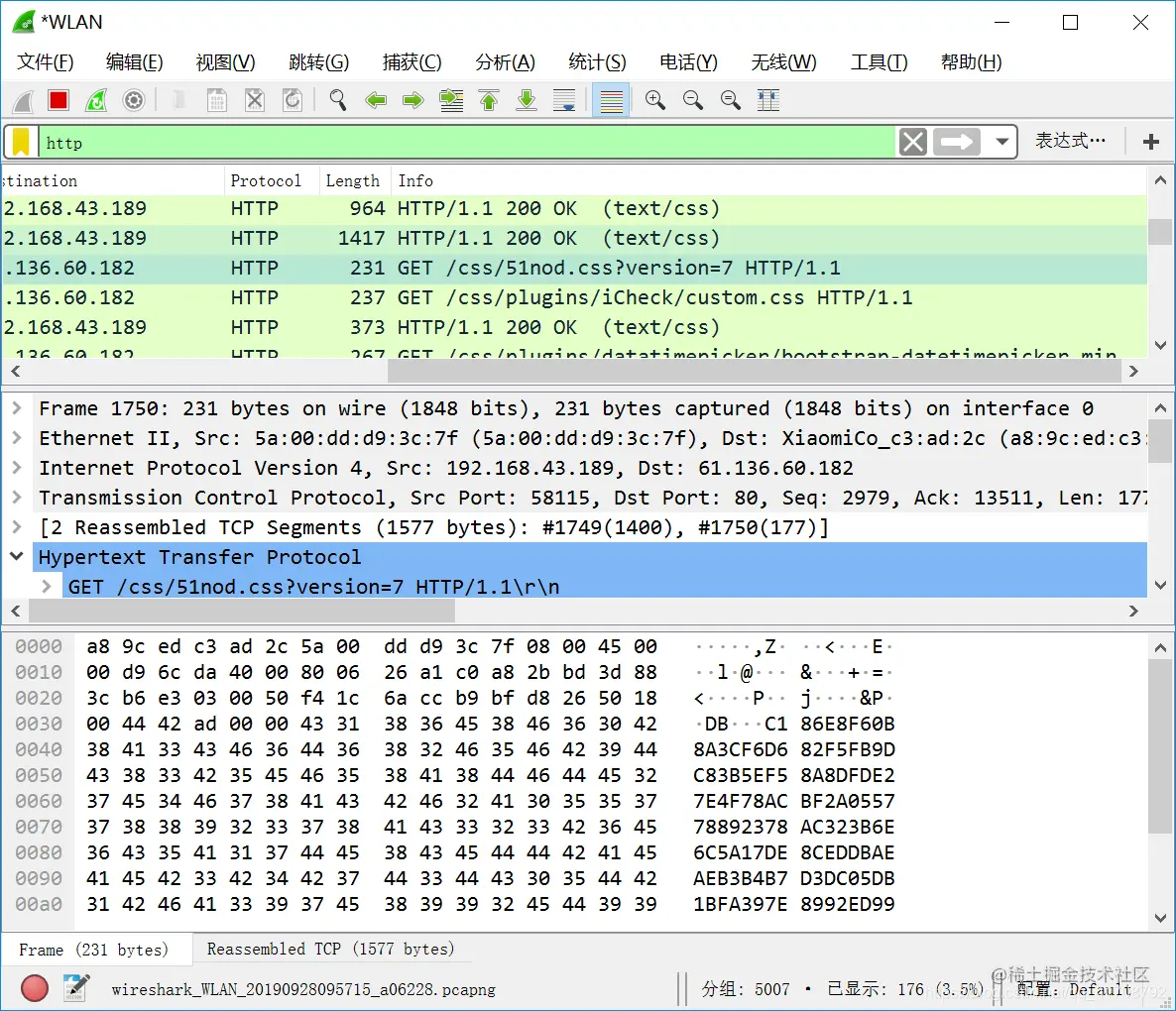Open capture file comment edit icon
This screenshot has height=1011, width=1176.
pyautogui.click(x=75, y=988)
